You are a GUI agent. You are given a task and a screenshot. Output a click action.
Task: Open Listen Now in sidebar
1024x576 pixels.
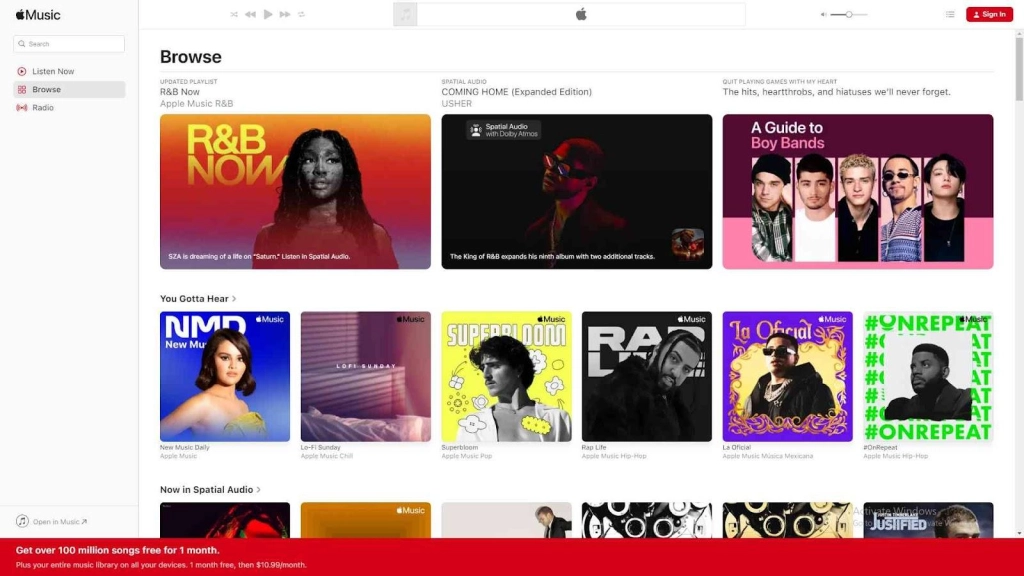pos(69,71)
